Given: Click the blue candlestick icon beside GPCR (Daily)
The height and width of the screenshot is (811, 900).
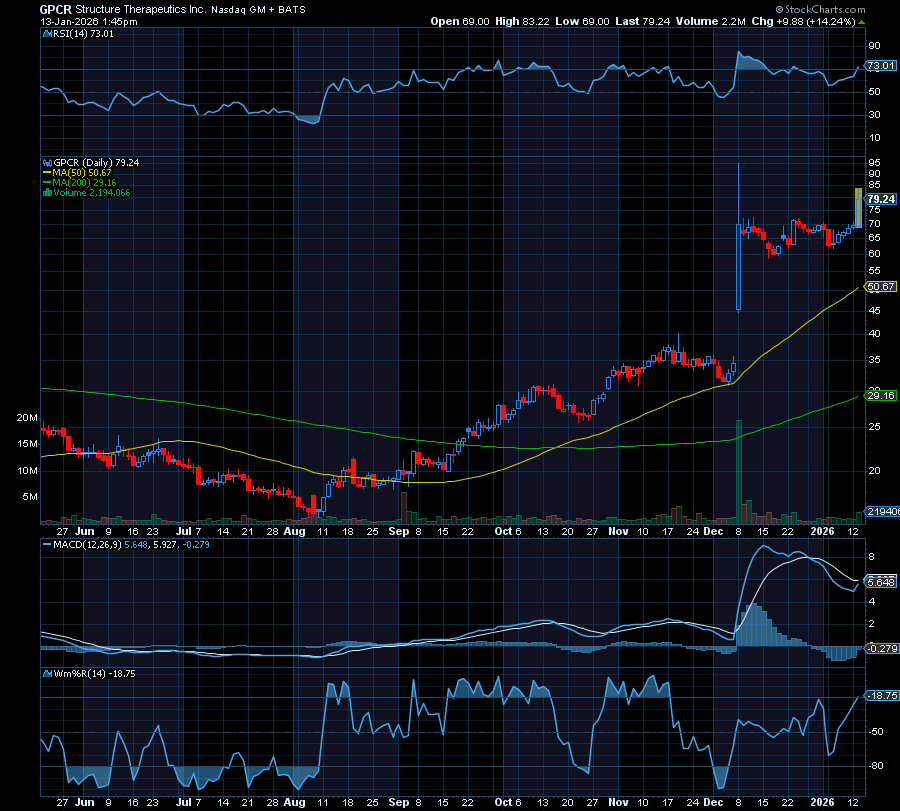Looking at the screenshot, I should pos(47,160).
